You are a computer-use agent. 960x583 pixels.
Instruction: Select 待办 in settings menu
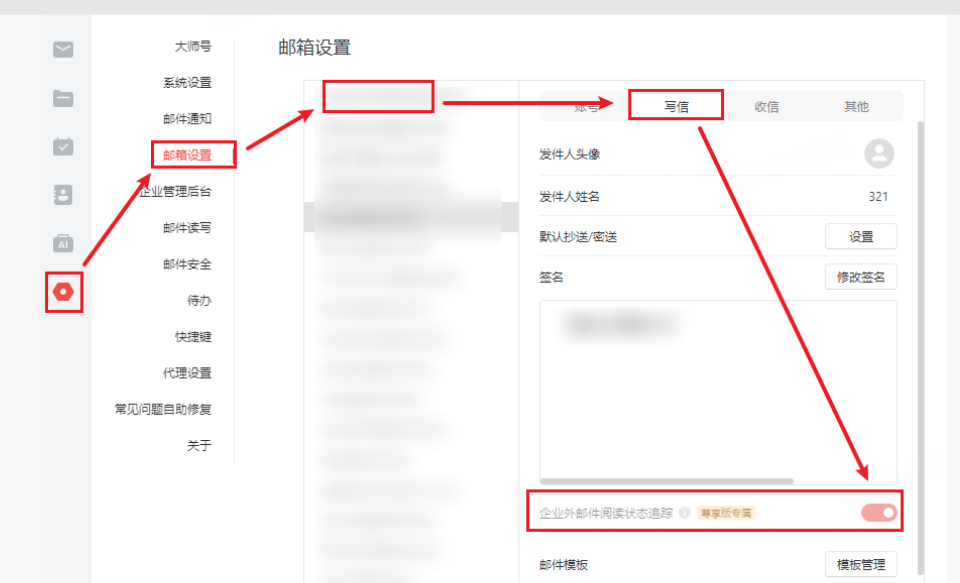click(199, 300)
